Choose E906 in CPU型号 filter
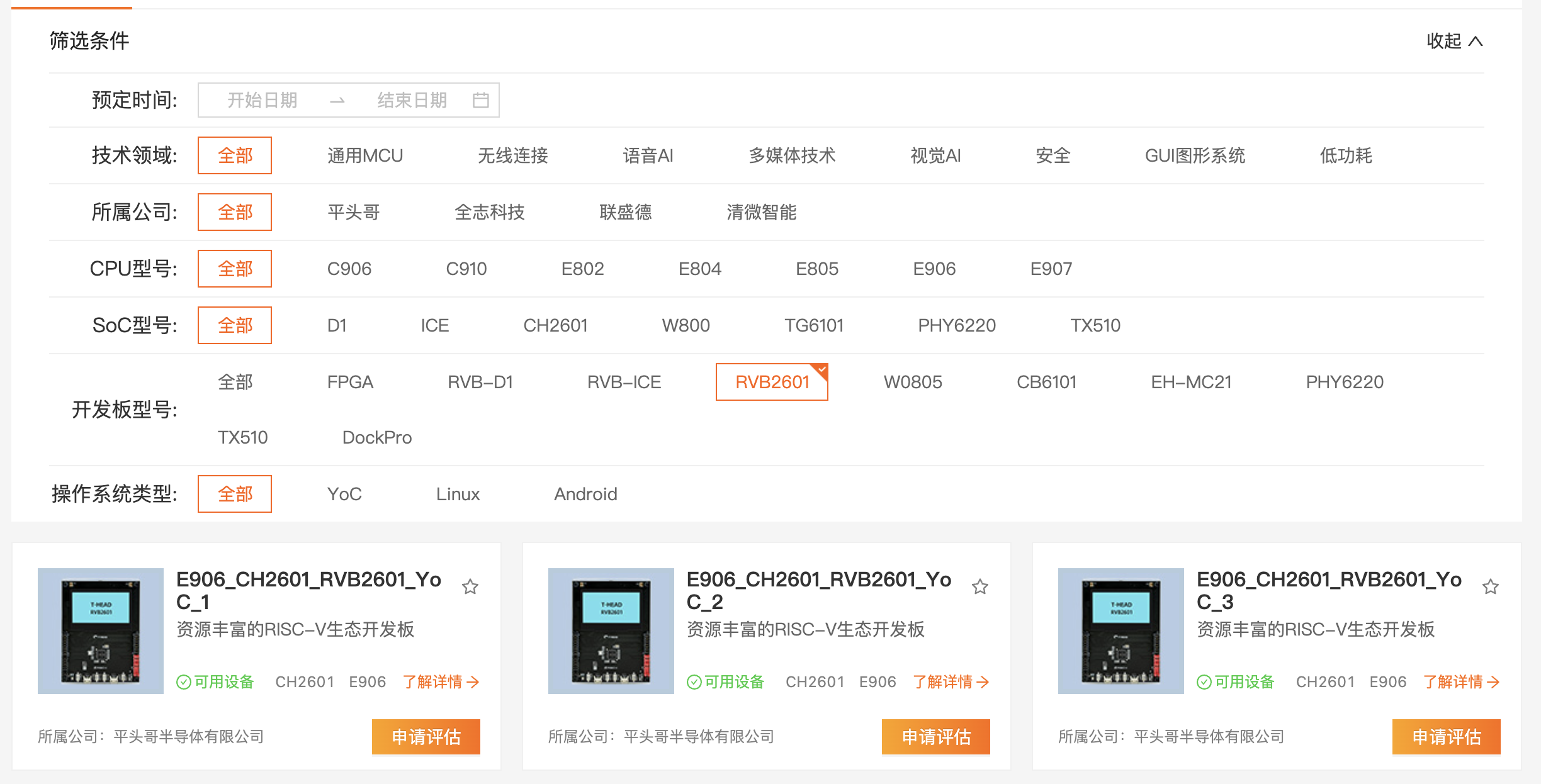This screenshot has width=1541, height=784. pyautogui.click(x=934, y=269)
